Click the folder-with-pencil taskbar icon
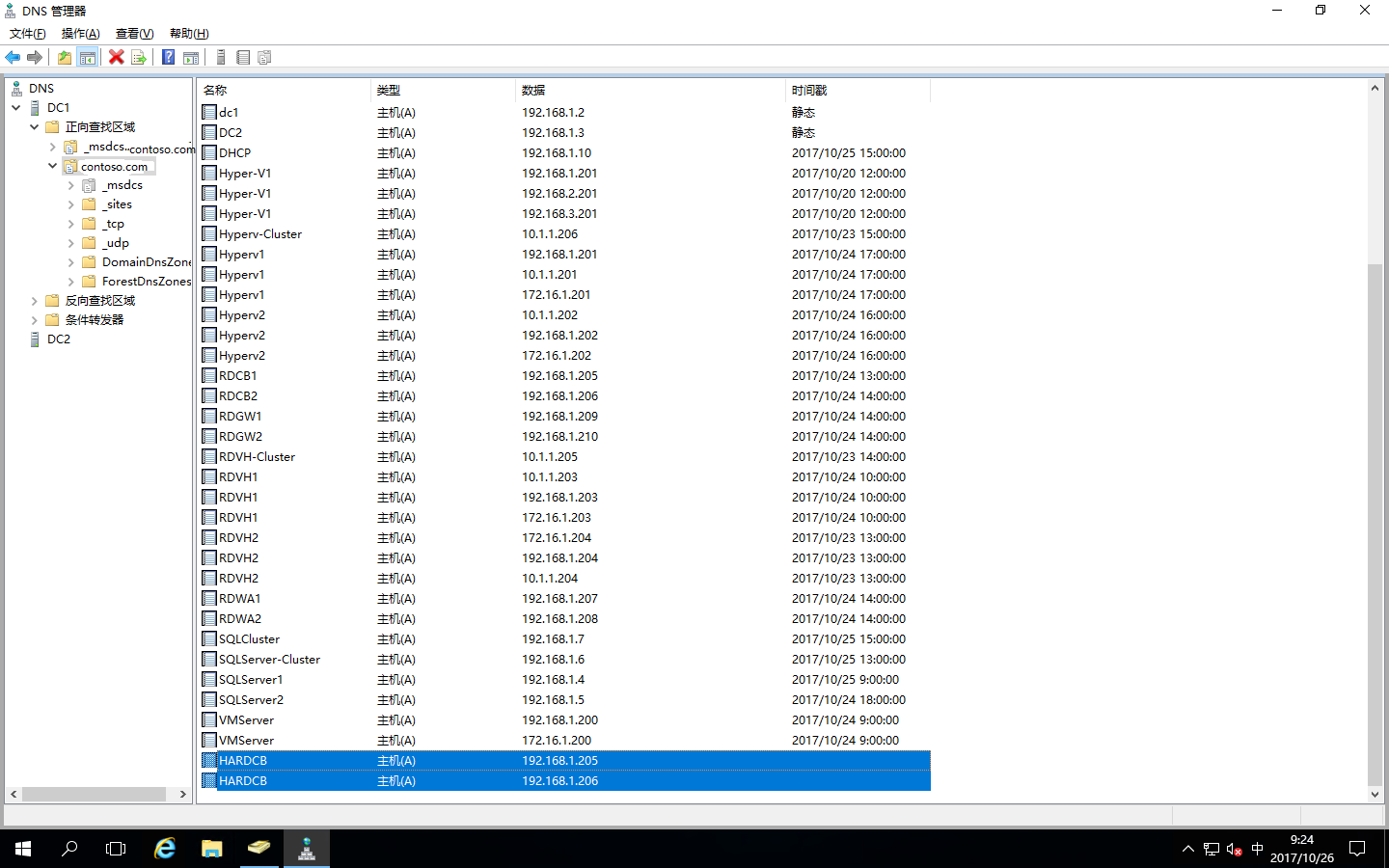This screenshot has height=868, width=1389. (259, 849)
